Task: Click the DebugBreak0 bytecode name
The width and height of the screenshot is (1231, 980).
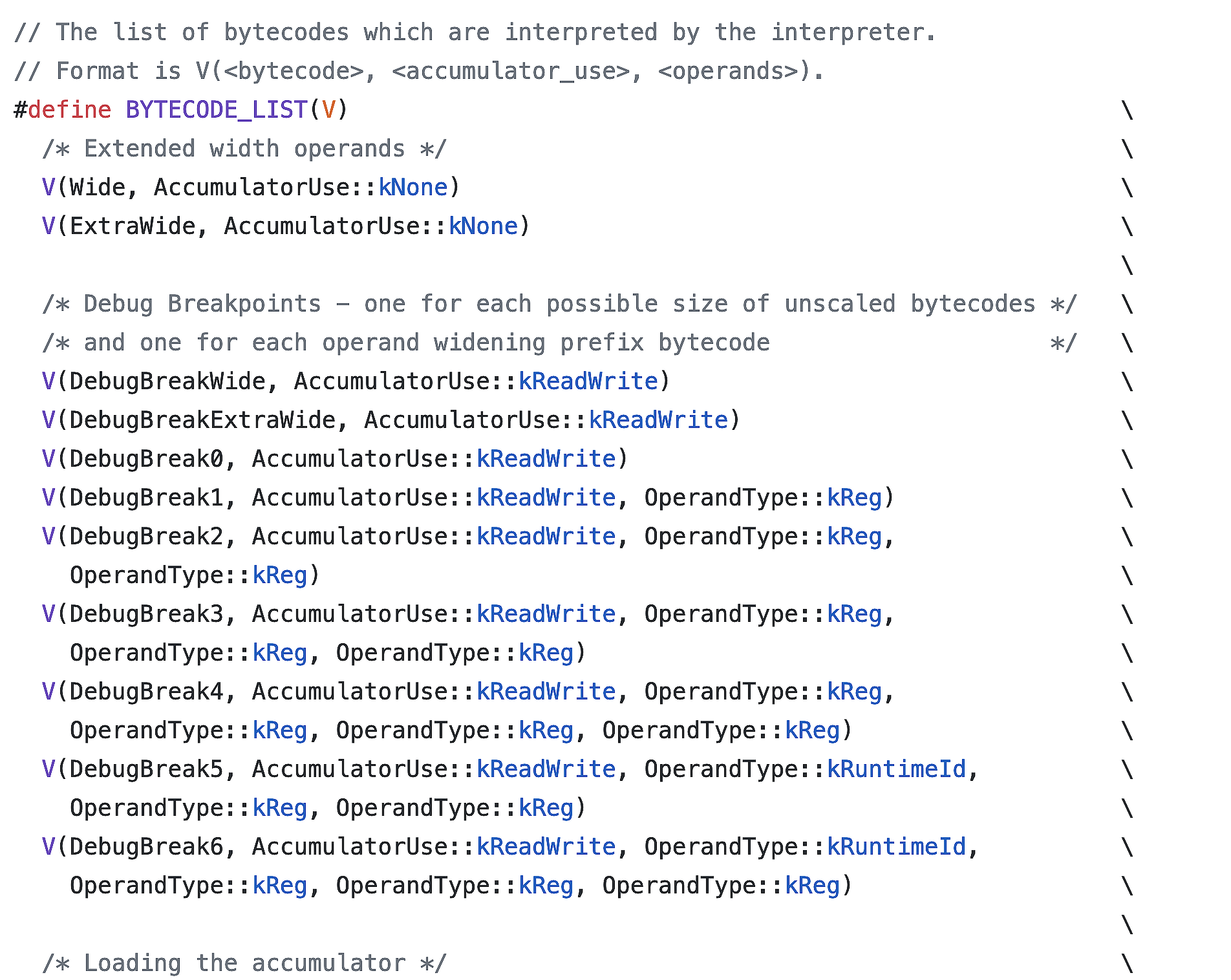Action: click(146, 459)
